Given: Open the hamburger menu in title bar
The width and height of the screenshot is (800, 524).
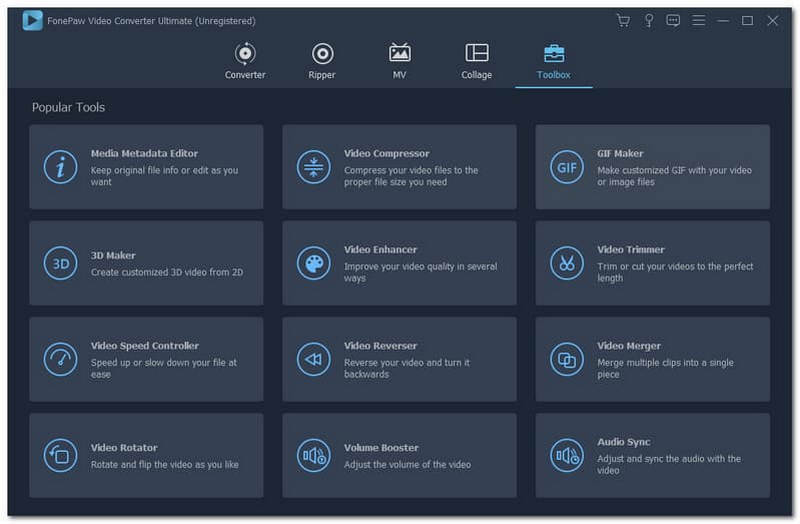Looking at the screenshot, I should pos(698,21).
